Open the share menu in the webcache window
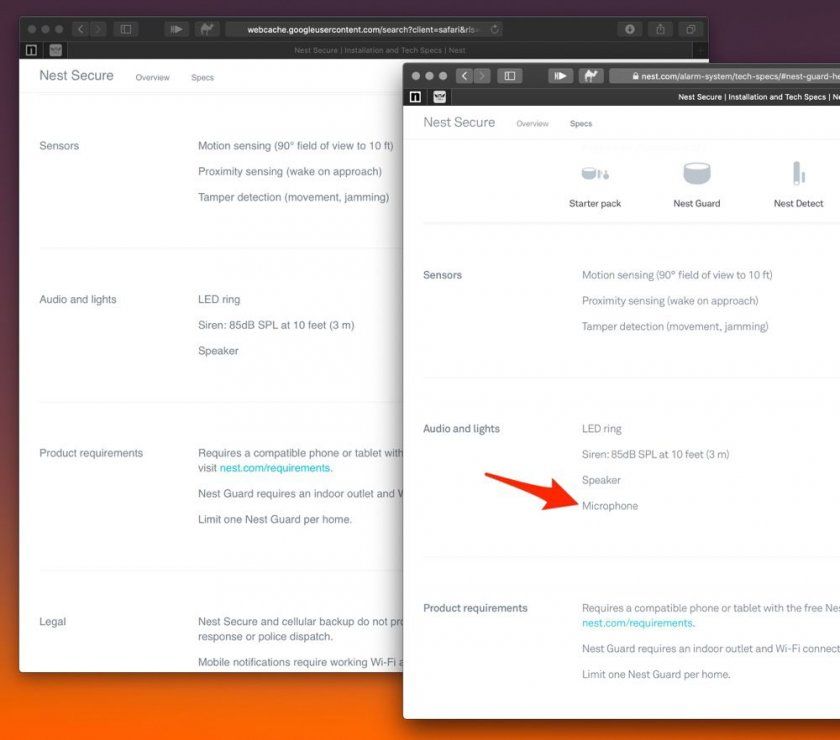The height and width of the screenshot is (740, 840). (x=660, y=29)
